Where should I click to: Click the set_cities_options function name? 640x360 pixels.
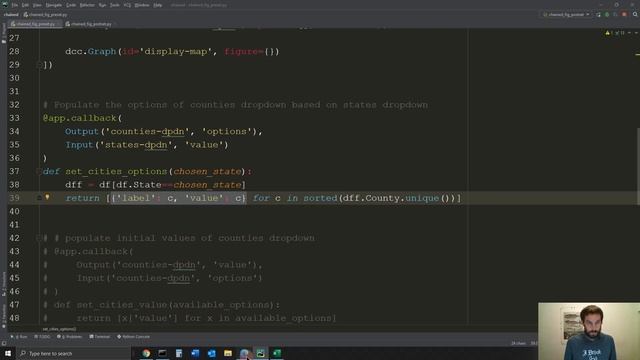116,171
